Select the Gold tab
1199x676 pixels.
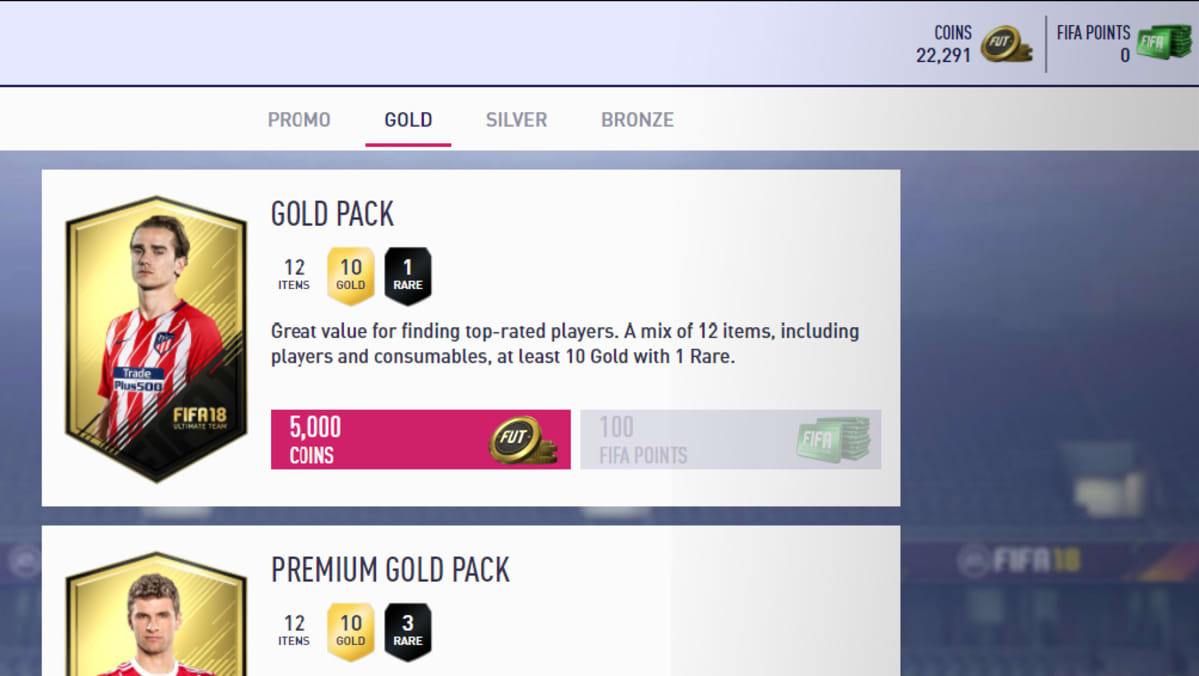click(x=408, y=120)
